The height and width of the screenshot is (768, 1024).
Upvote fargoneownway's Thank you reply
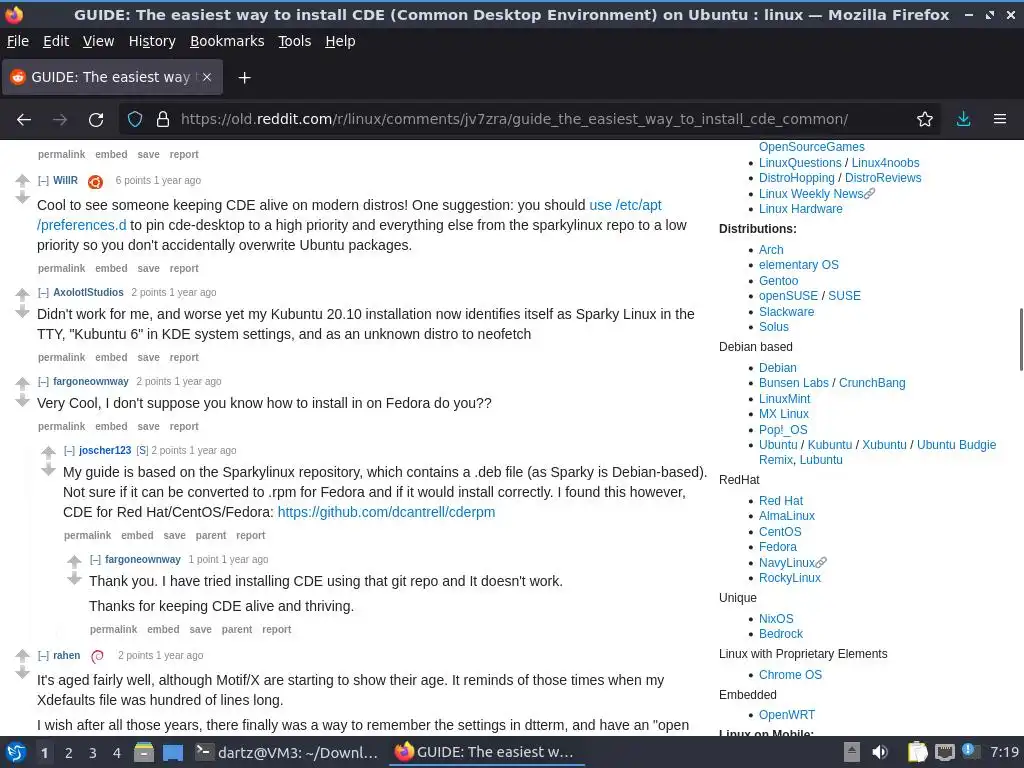74,560
